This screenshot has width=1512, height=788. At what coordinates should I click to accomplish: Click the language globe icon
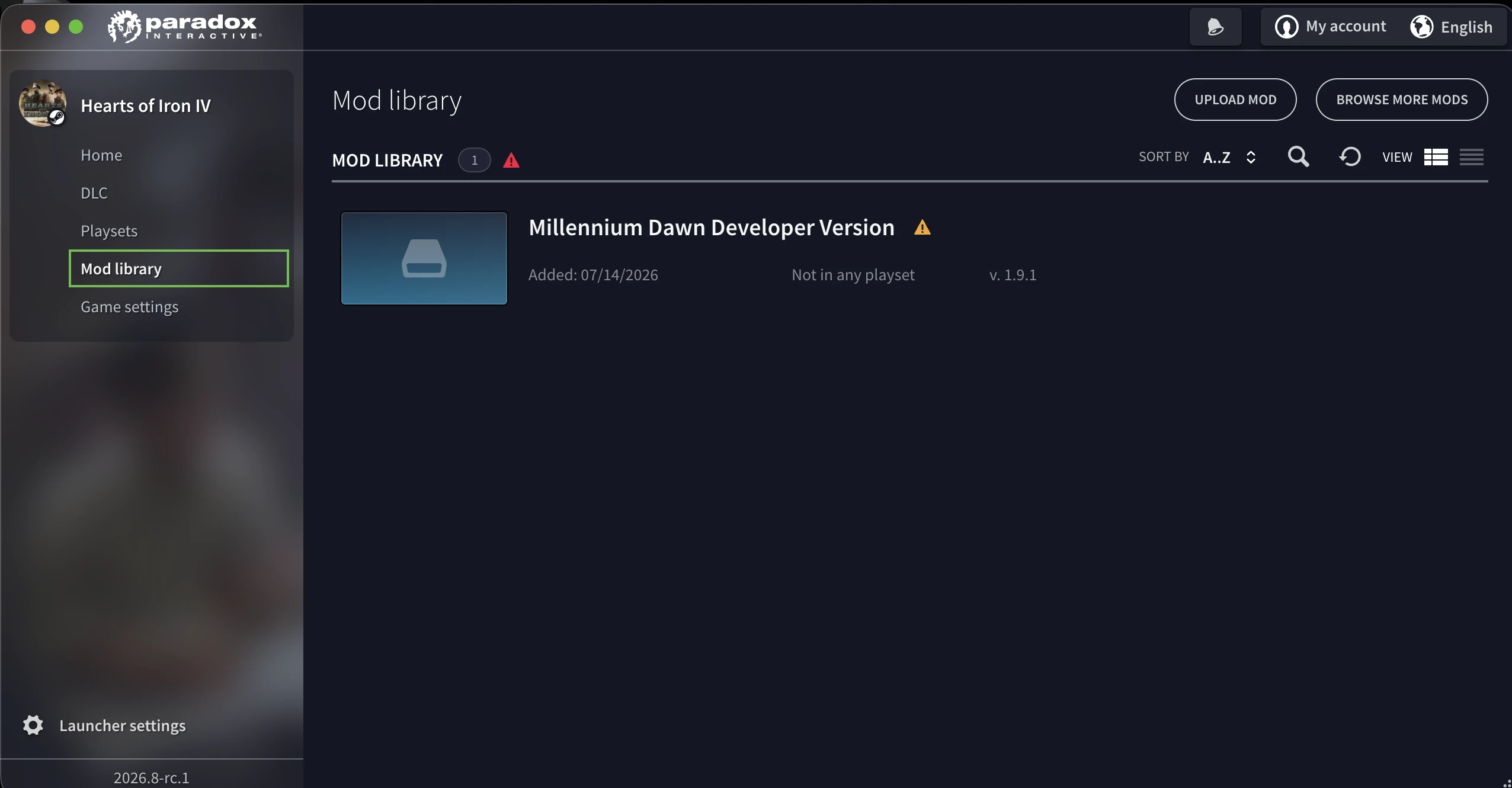click(x=1421, y=27)
